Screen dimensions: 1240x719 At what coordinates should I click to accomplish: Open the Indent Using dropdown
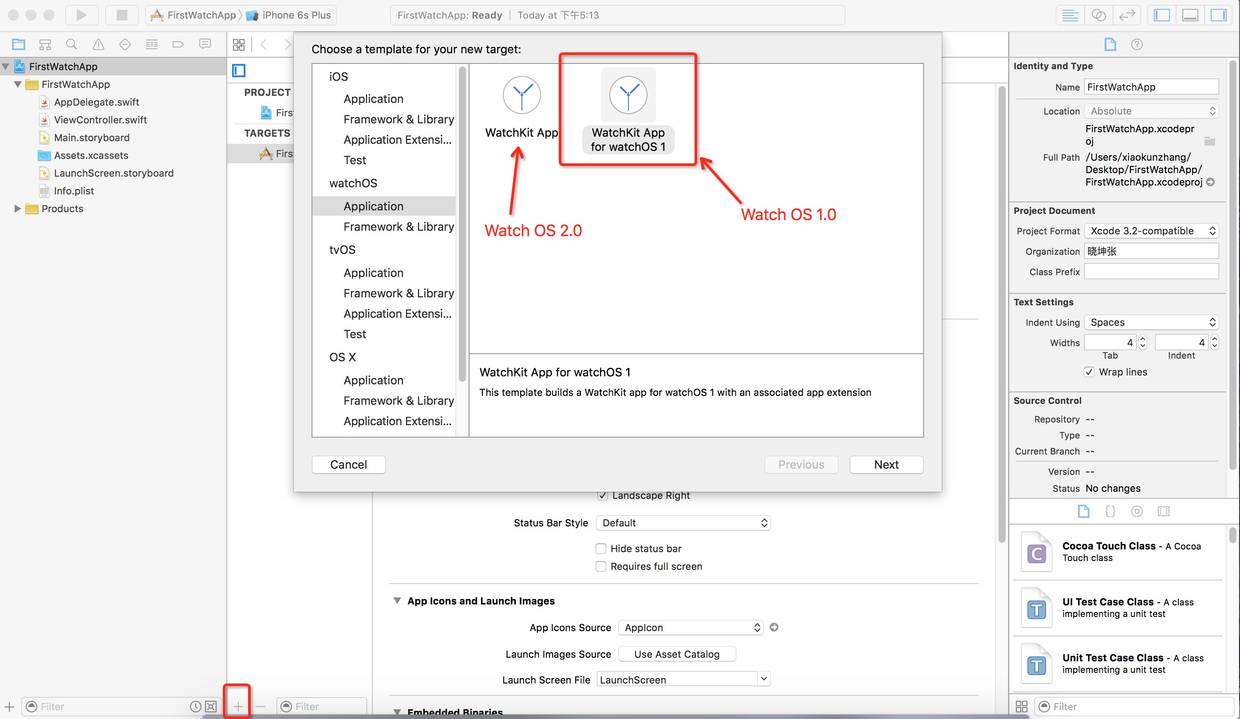(1151, 322)
